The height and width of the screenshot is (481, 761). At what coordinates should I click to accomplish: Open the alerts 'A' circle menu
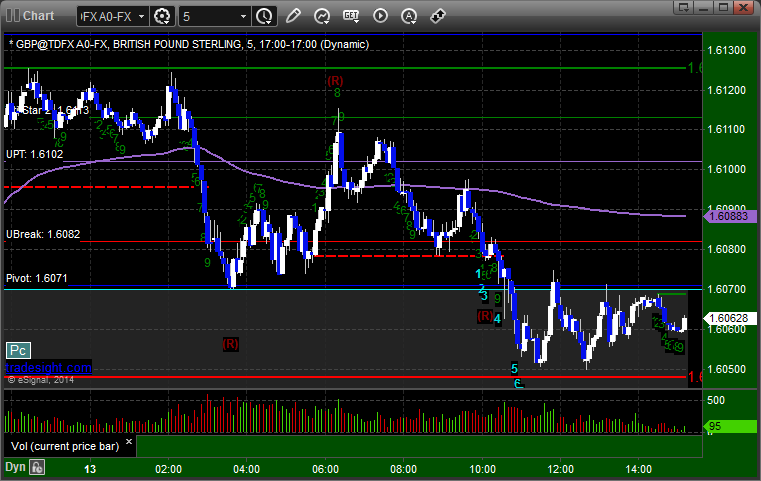pos(409,16)
